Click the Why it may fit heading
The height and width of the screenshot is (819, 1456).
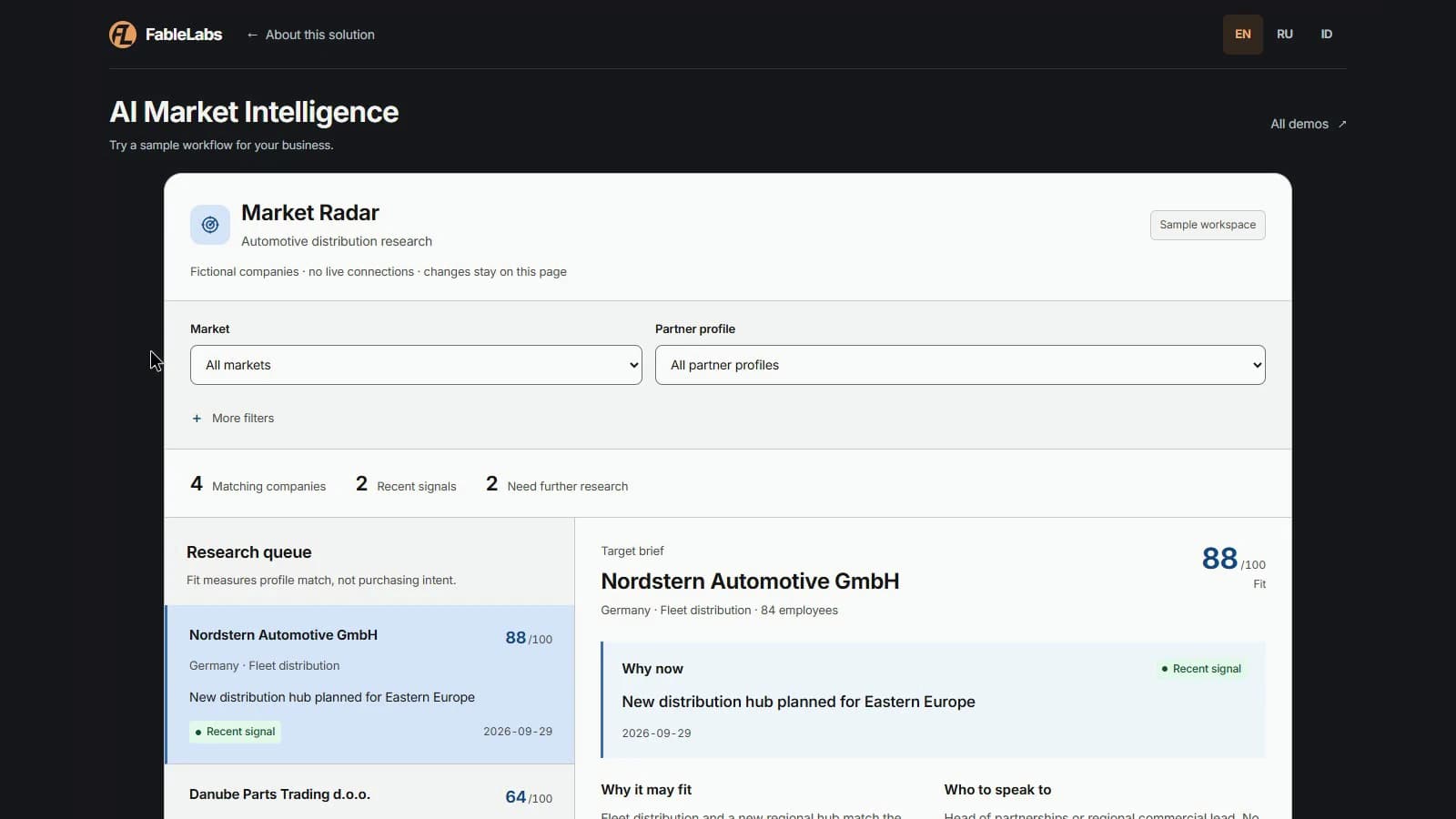646,790
